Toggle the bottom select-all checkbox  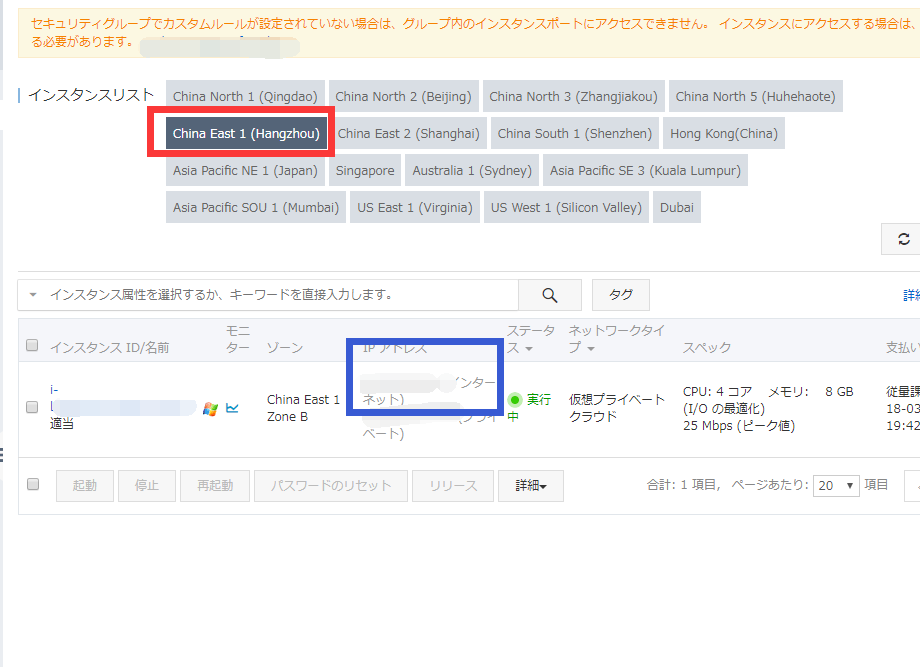pos(33,484)
